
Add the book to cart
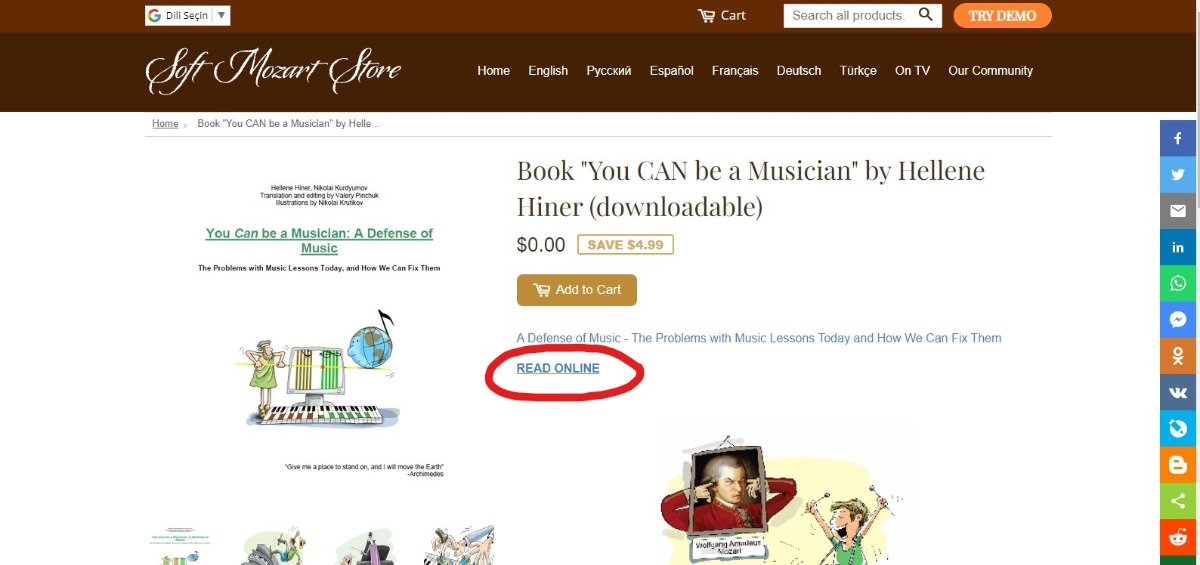[577, 290]
